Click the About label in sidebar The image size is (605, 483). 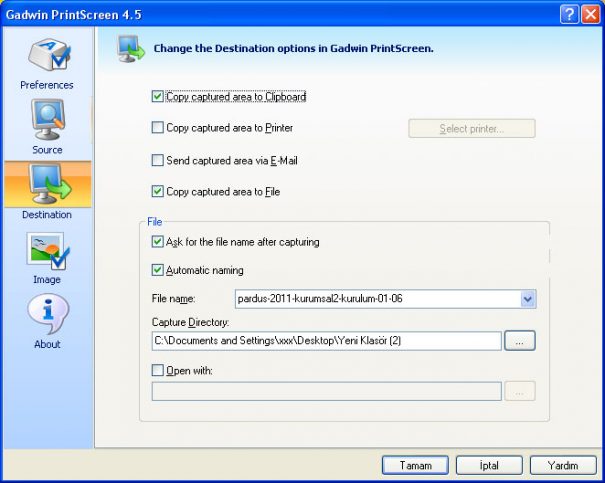[x=47, y=344]
